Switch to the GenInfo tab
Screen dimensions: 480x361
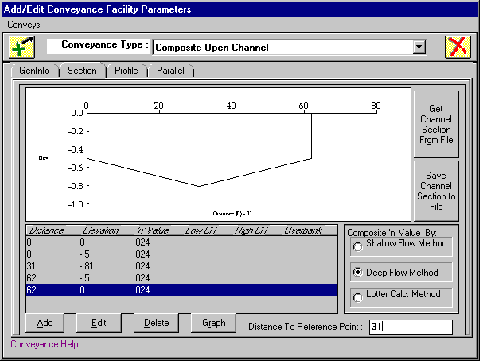pos(34,71)
